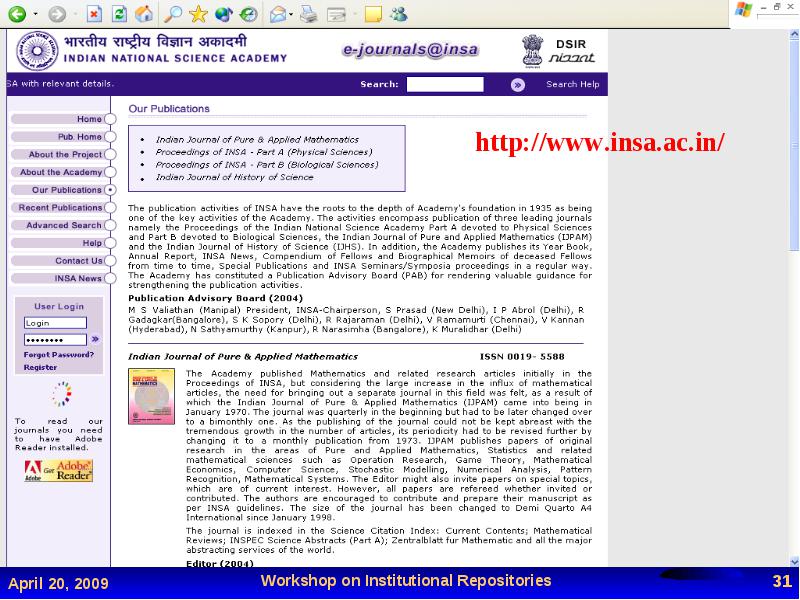Click the password field in User Login
The image size is (800, 600).
[x=55, y=340]
